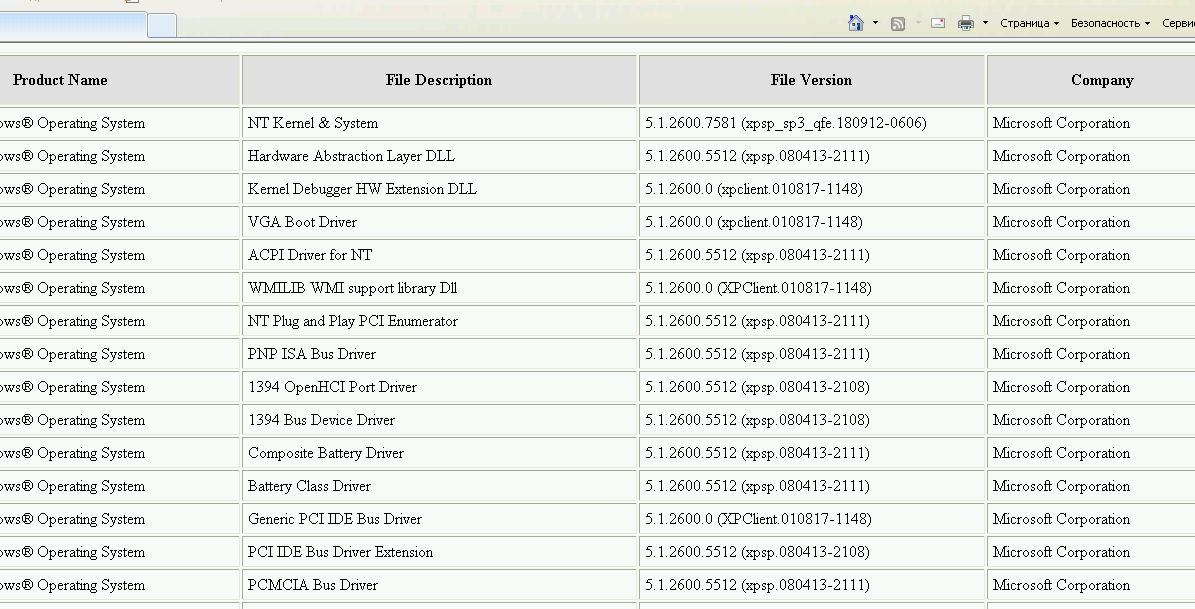1195x609 pixels.
Task: Click version 5.1.2600.7581 xpsp_sp3_qfe cell
Action: click(812, 123)
